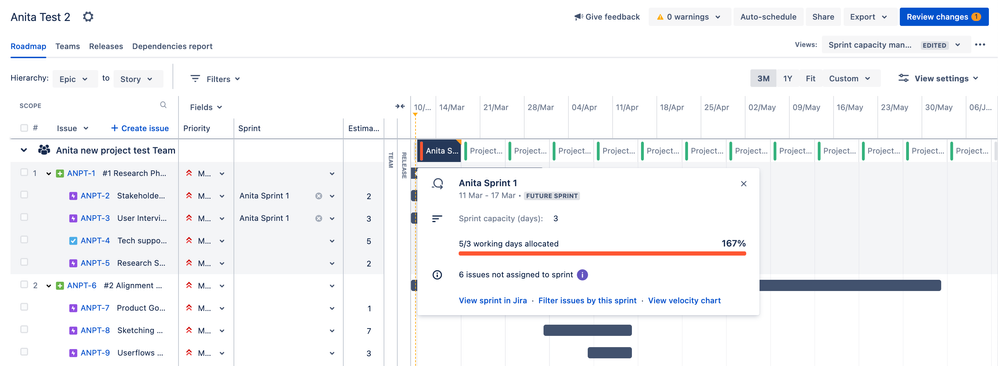Open the Epic hierarchy dropdown

coord(75,79)
